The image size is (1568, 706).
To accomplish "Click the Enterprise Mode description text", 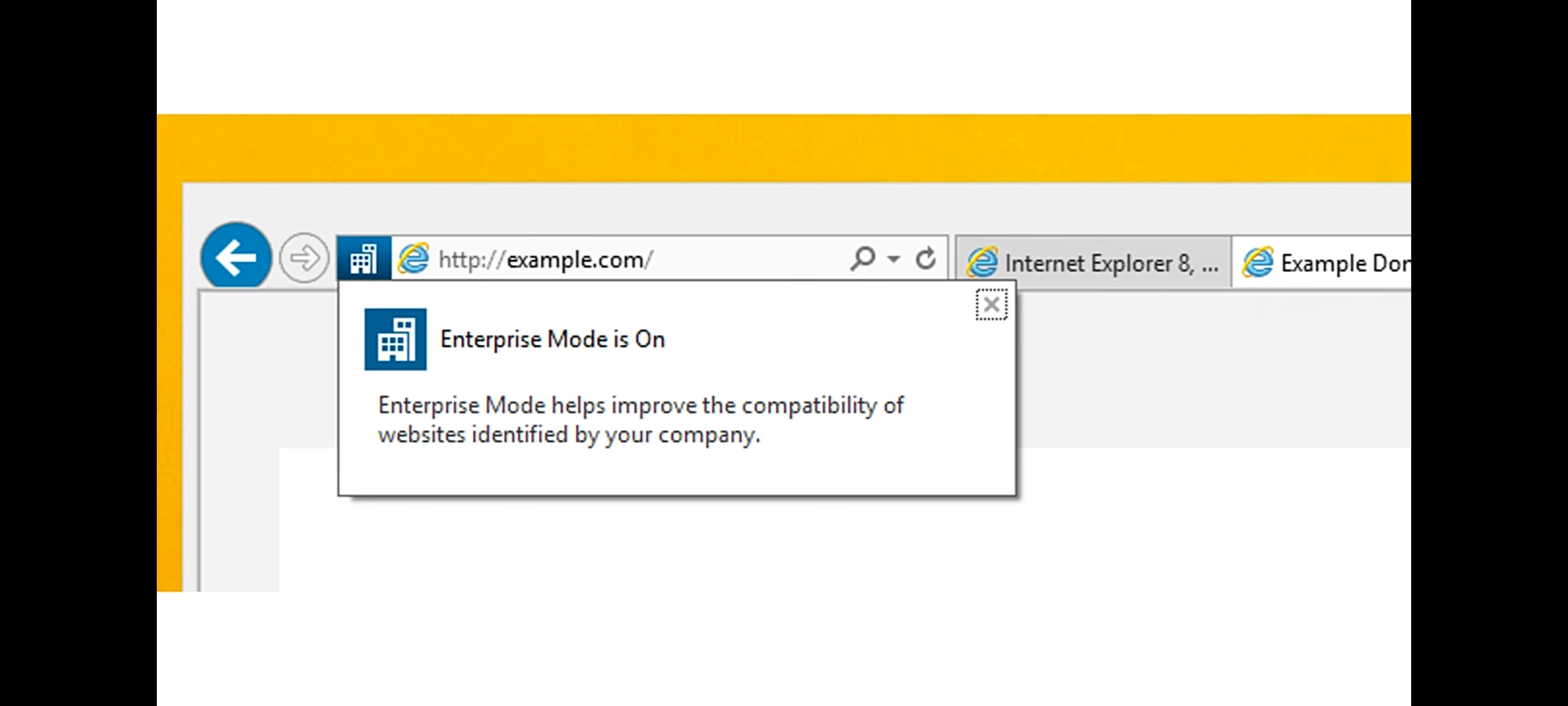I will 640,420.
